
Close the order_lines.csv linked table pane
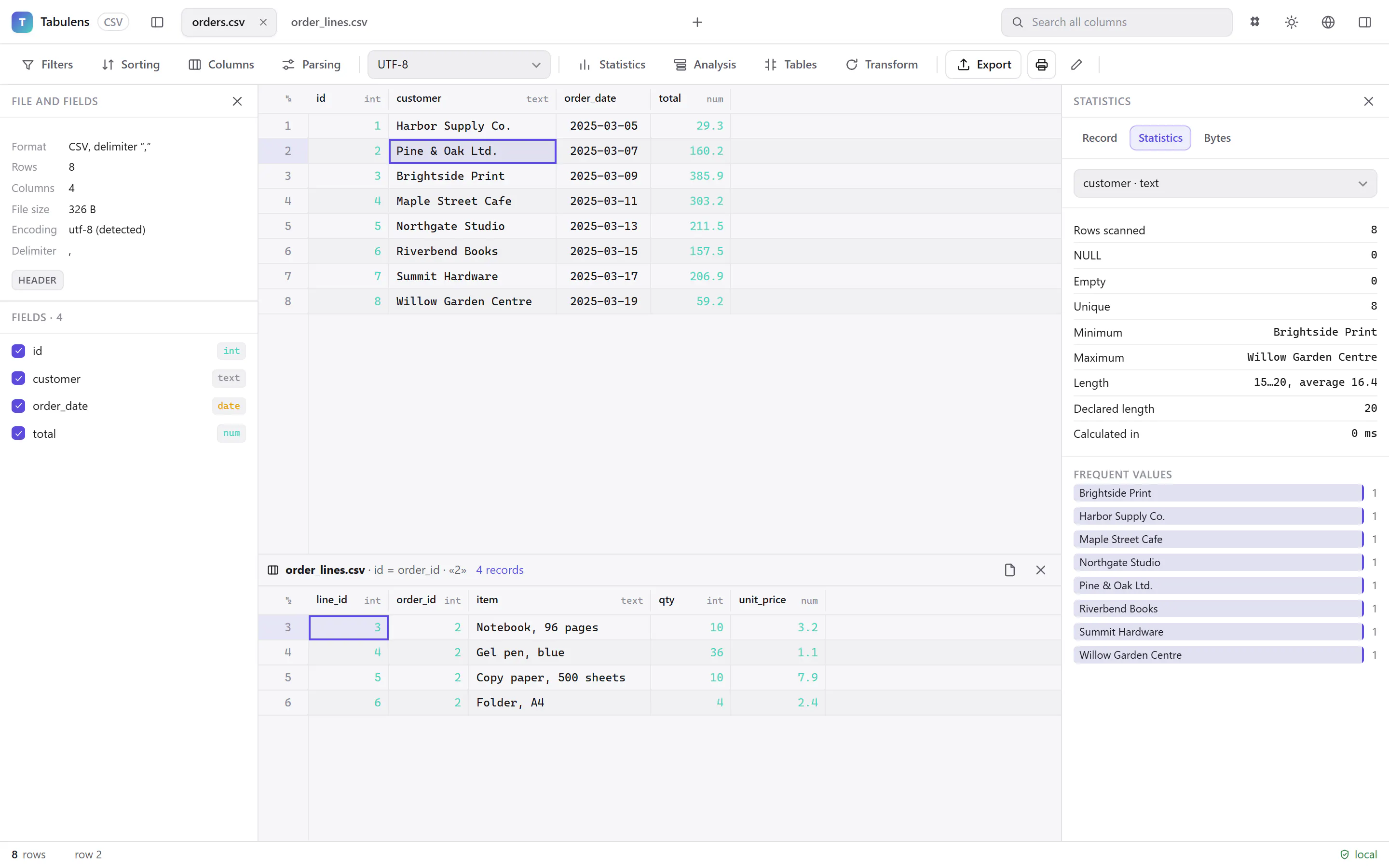1041,570
